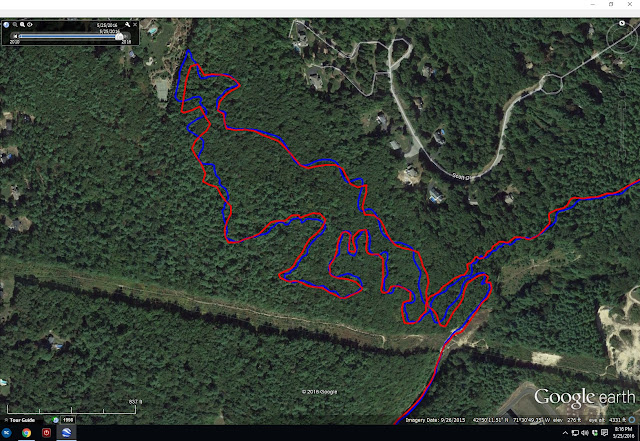Step to previous imagery date

tap(16, 36)
